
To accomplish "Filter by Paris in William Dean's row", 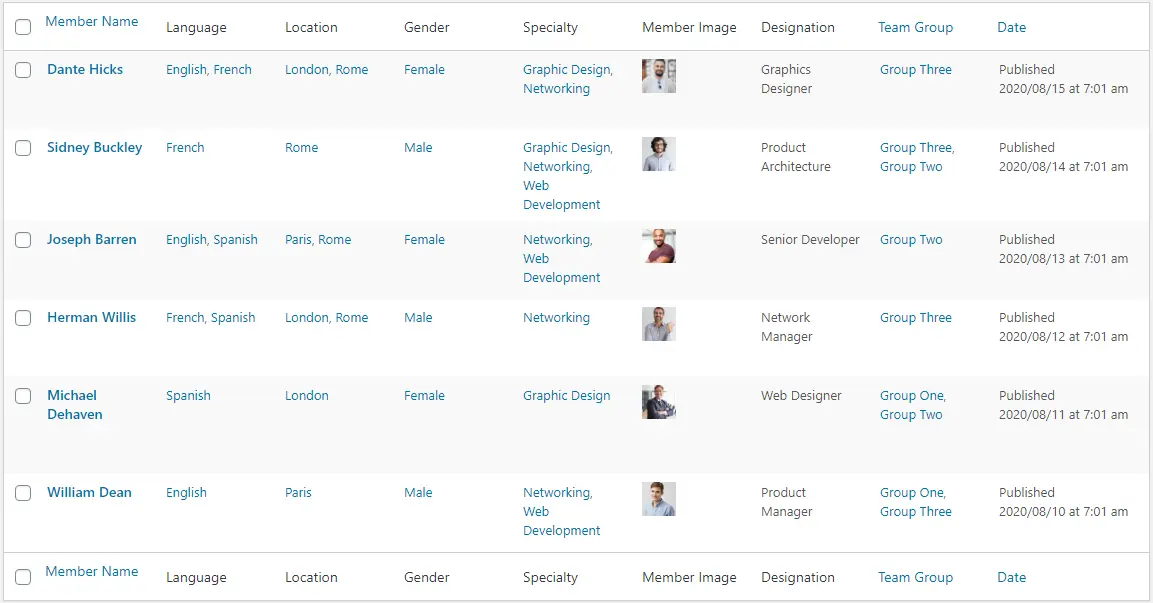I will point(299,492).
